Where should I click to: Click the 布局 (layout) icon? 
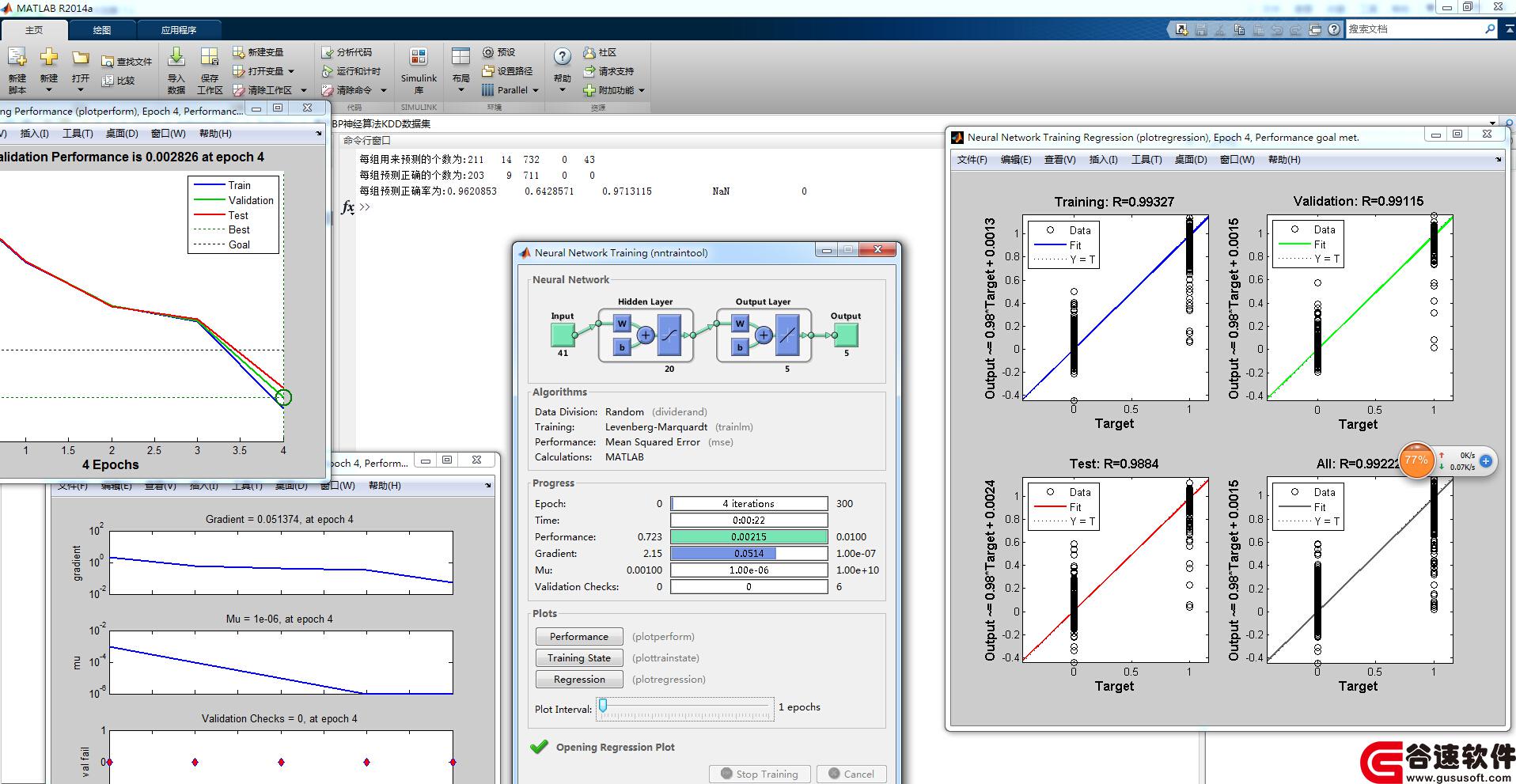click(x=460, y=57)
